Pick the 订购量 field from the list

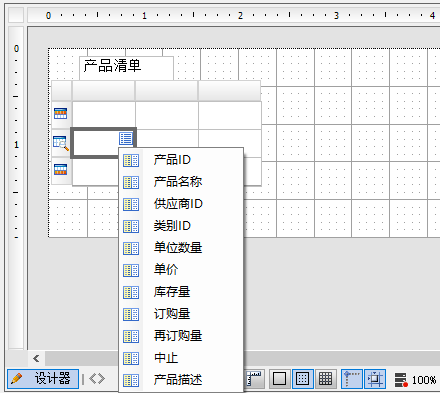click(181, 314)
